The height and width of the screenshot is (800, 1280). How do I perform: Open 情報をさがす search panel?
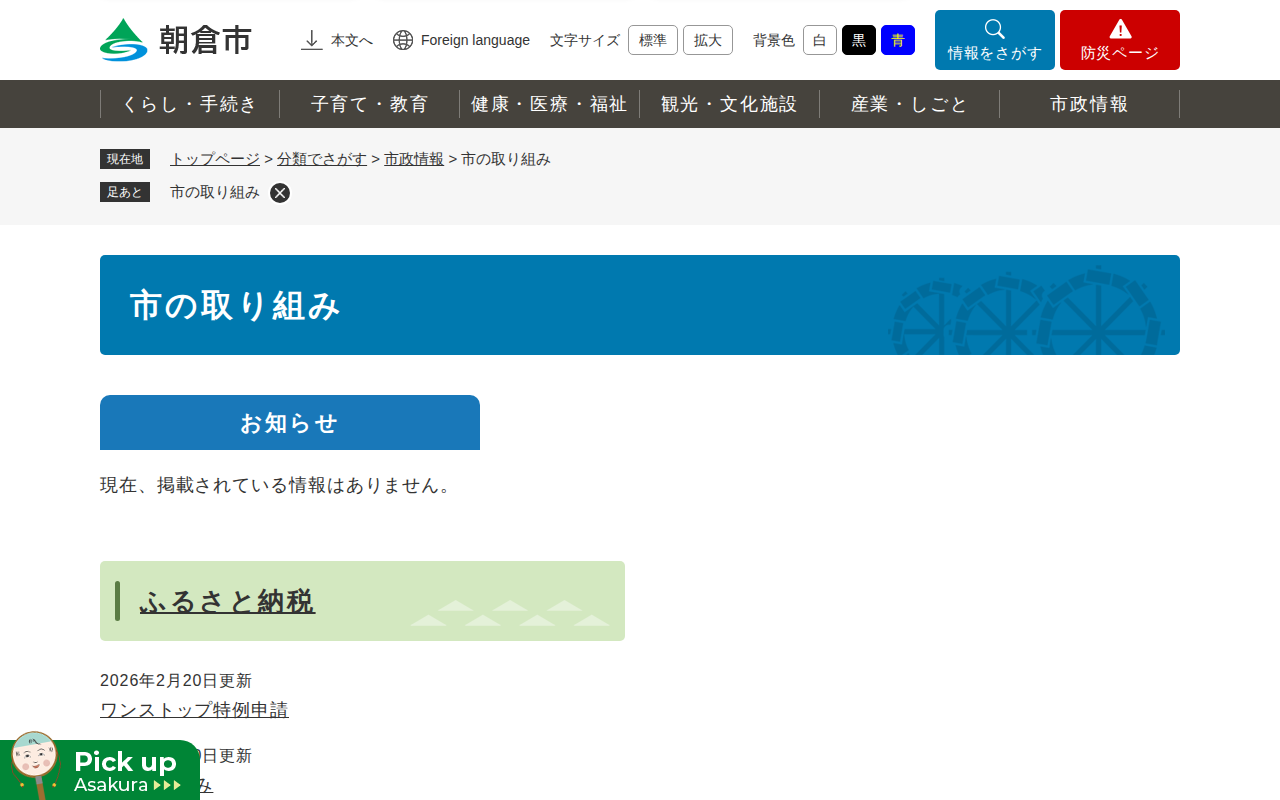tap(995, 40)
